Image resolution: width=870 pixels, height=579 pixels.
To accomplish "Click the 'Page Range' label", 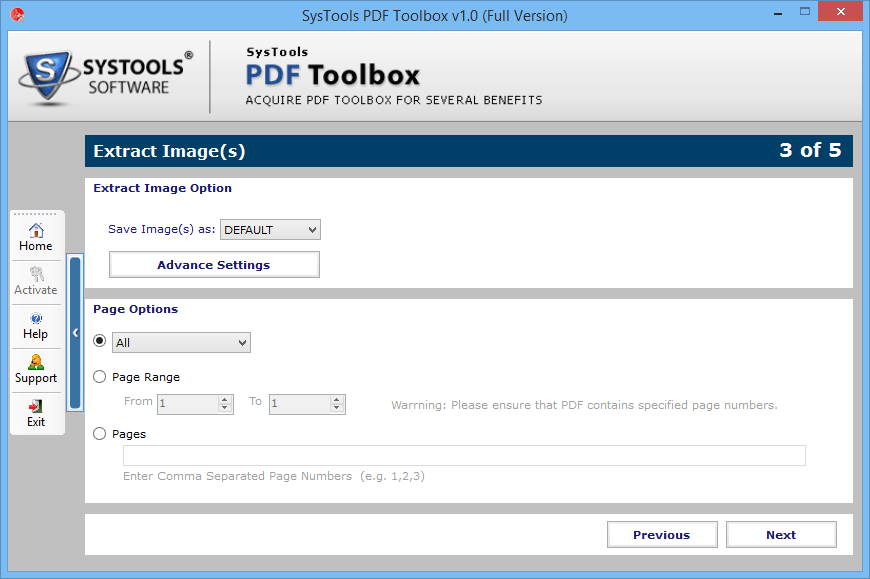I will (146, 377).
